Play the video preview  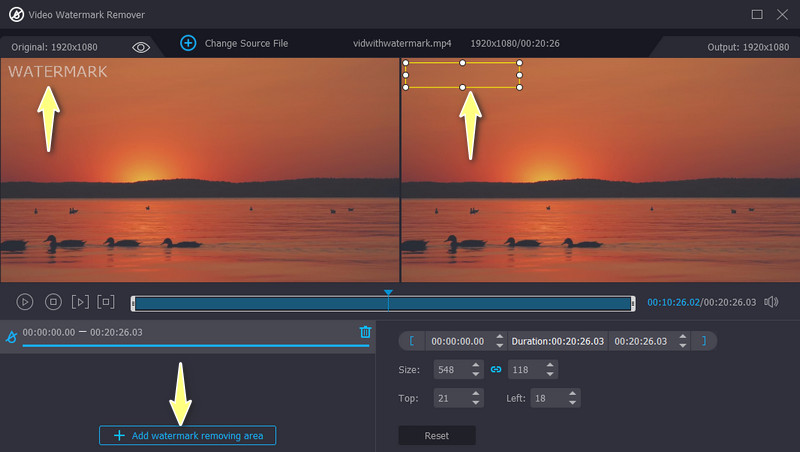(26, 301)
